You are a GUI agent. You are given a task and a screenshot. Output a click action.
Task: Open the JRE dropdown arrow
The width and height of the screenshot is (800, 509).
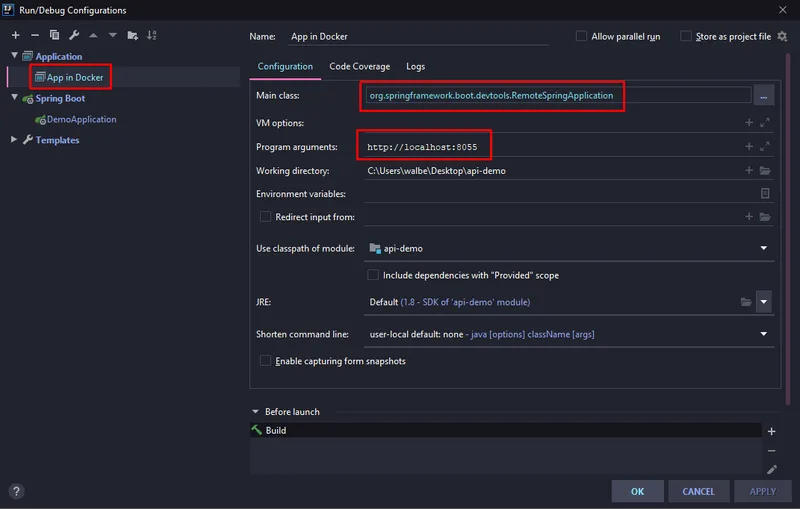(763, 302)
